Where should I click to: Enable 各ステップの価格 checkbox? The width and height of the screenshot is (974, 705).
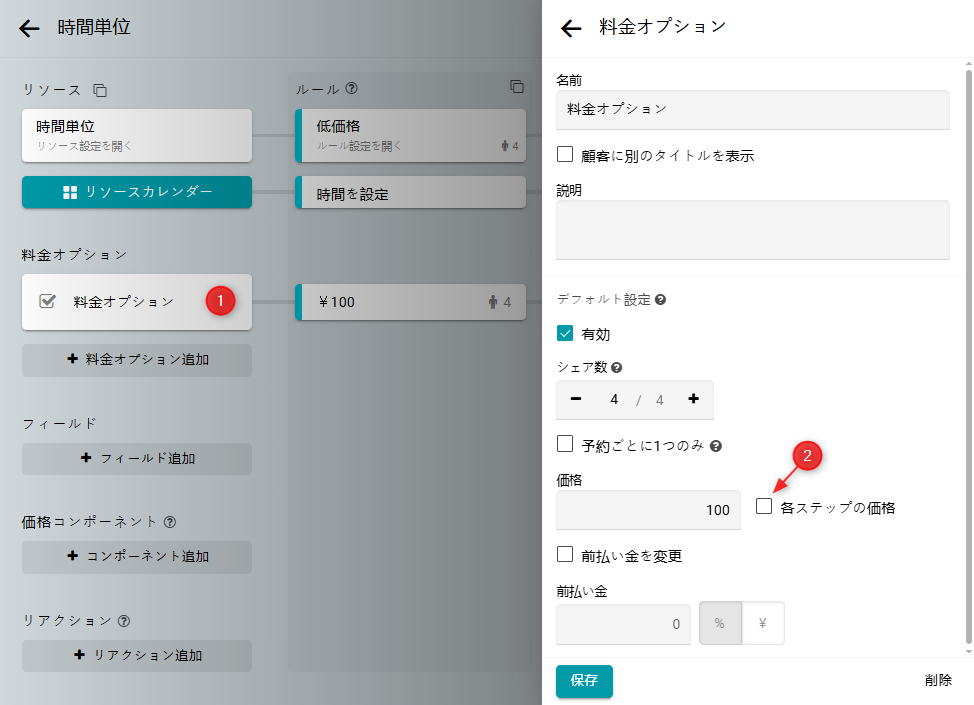(764, 506)
